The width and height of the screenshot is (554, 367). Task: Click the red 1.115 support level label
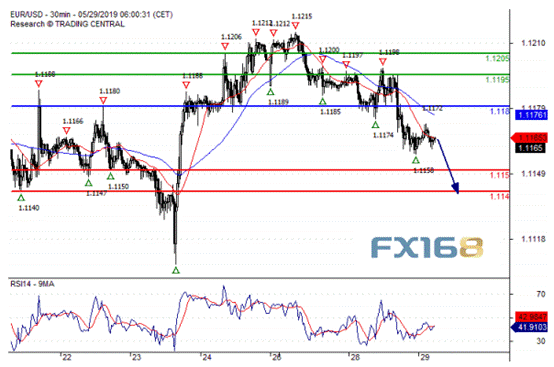[500, 175]
